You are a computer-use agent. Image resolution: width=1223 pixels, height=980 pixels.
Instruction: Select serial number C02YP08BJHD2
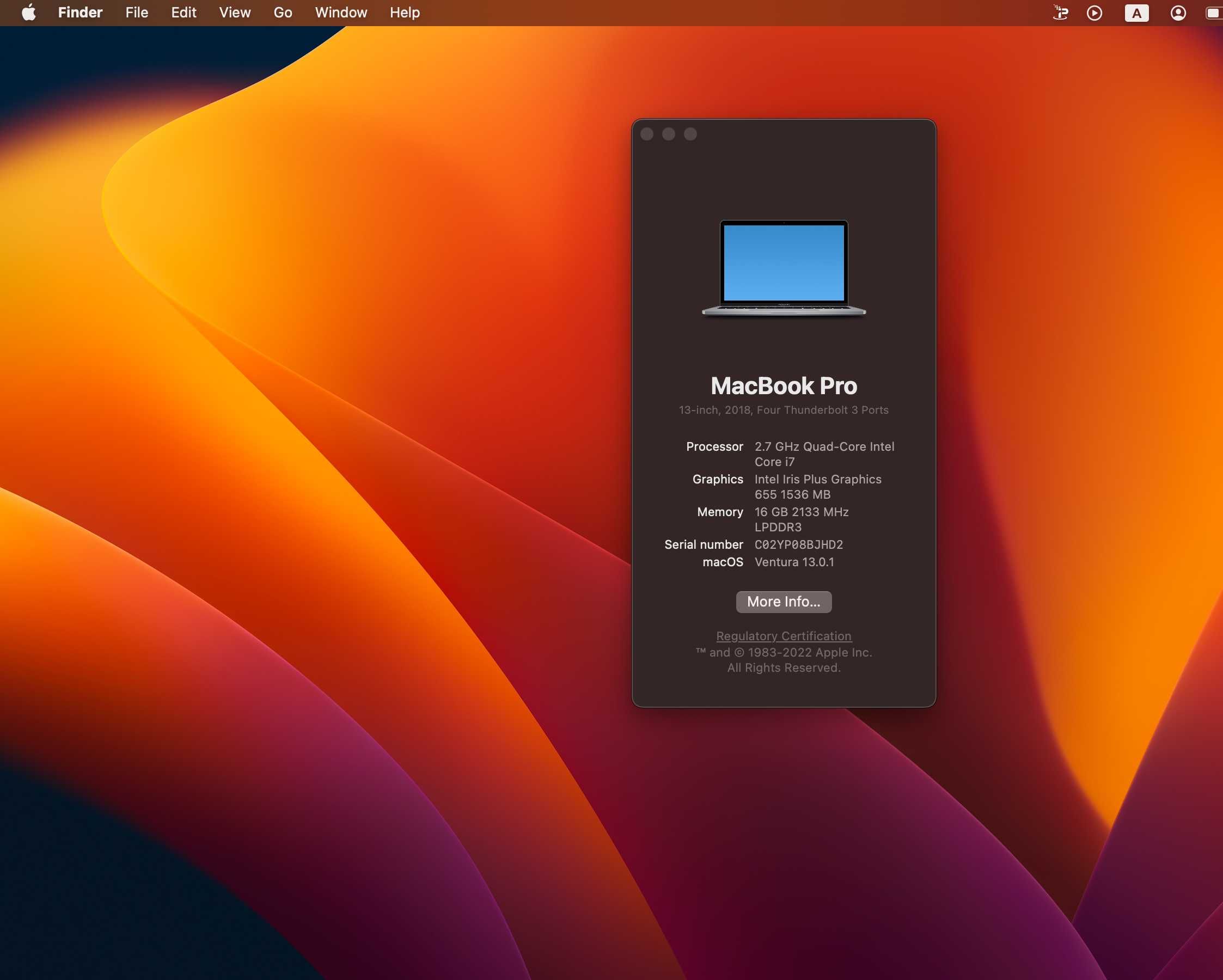tap(799, 544)
